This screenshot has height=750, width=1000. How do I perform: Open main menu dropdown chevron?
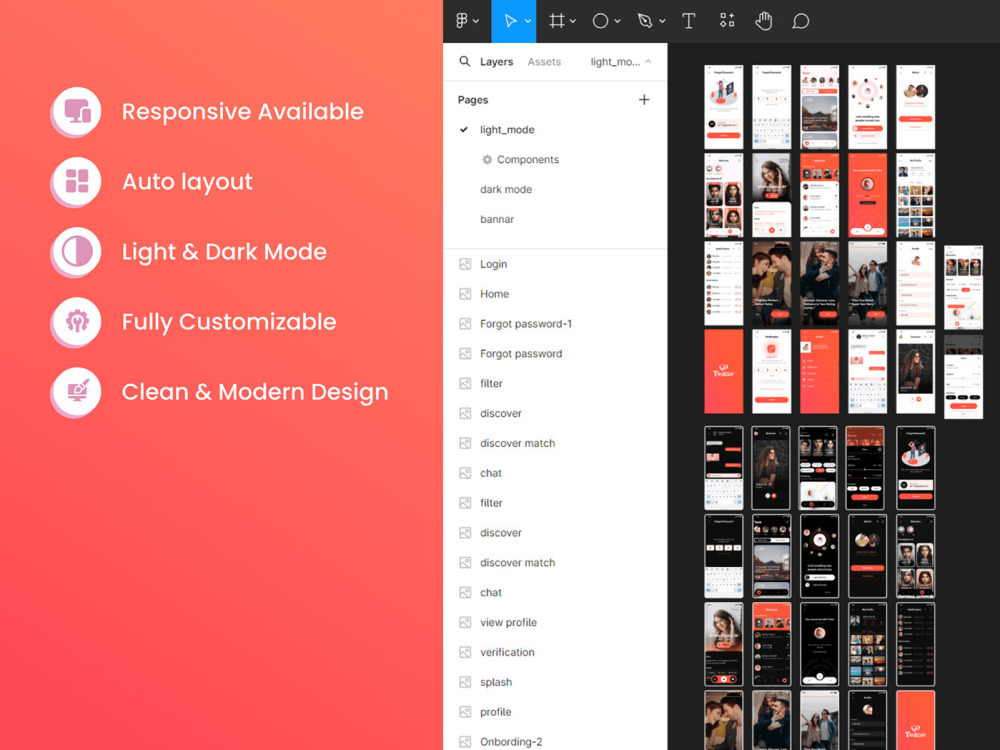coord(476,21)
